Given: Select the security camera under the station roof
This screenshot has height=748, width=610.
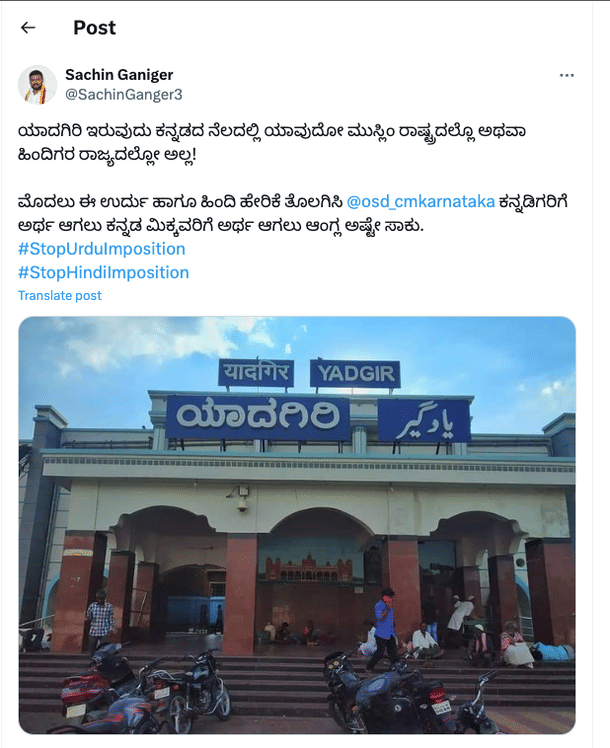Looking at the screenshot, I should pyautogui.click(x=242, y=499).
